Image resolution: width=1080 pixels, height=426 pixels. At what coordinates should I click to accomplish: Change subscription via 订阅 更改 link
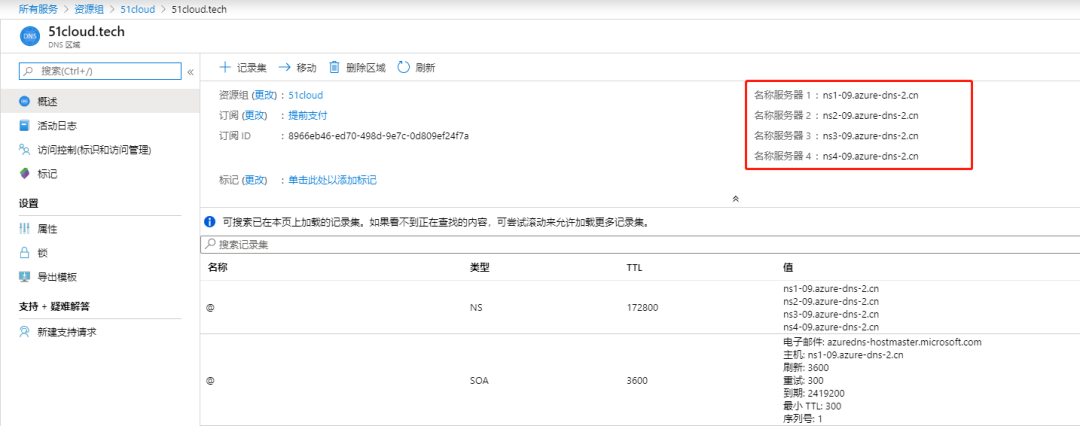point(254,115)
